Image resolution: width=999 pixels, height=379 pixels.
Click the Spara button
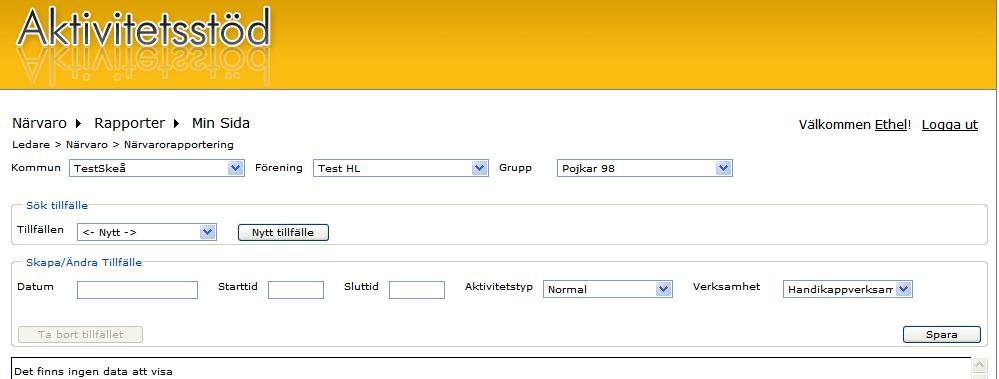coord(942,334)
